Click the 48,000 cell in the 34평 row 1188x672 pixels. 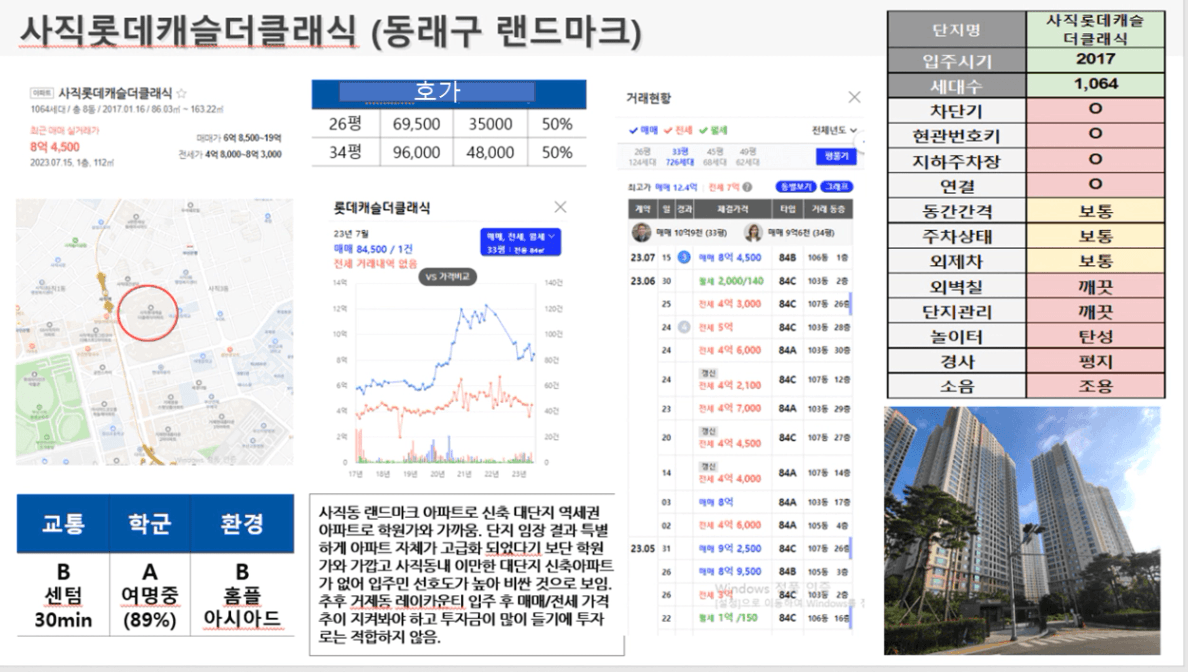coord(489,152)
